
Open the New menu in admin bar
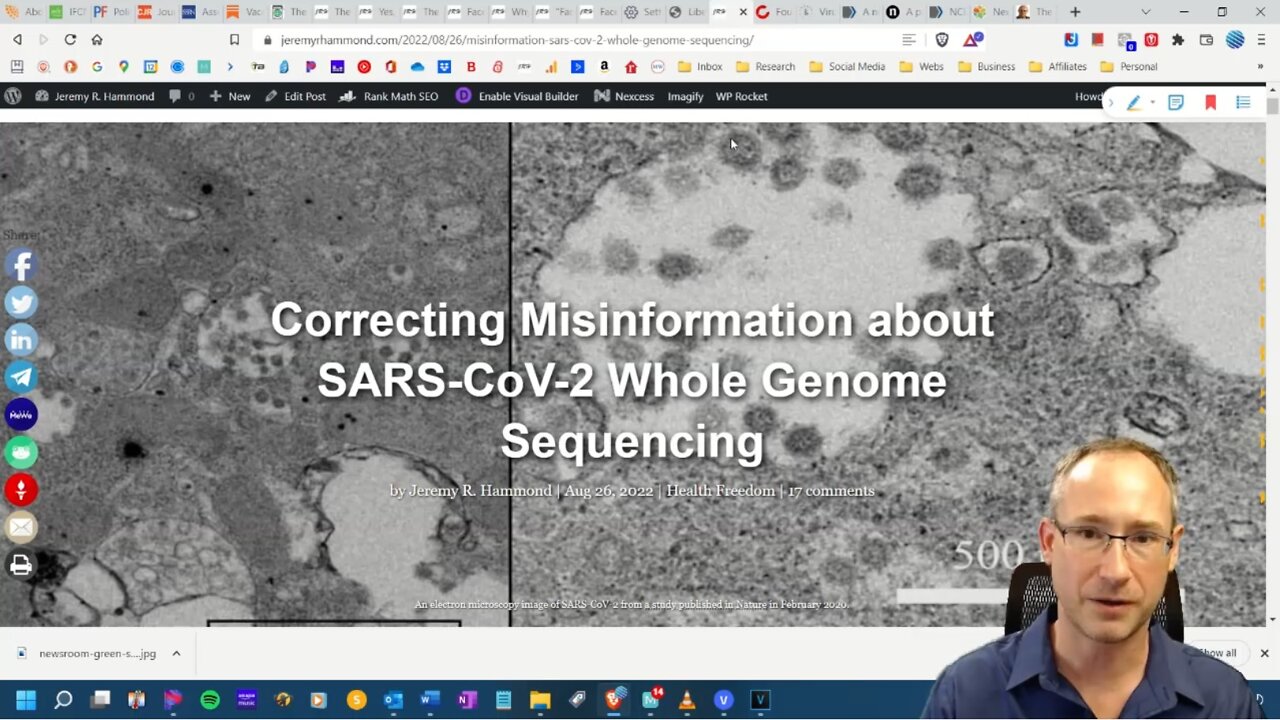click(229, 96)
